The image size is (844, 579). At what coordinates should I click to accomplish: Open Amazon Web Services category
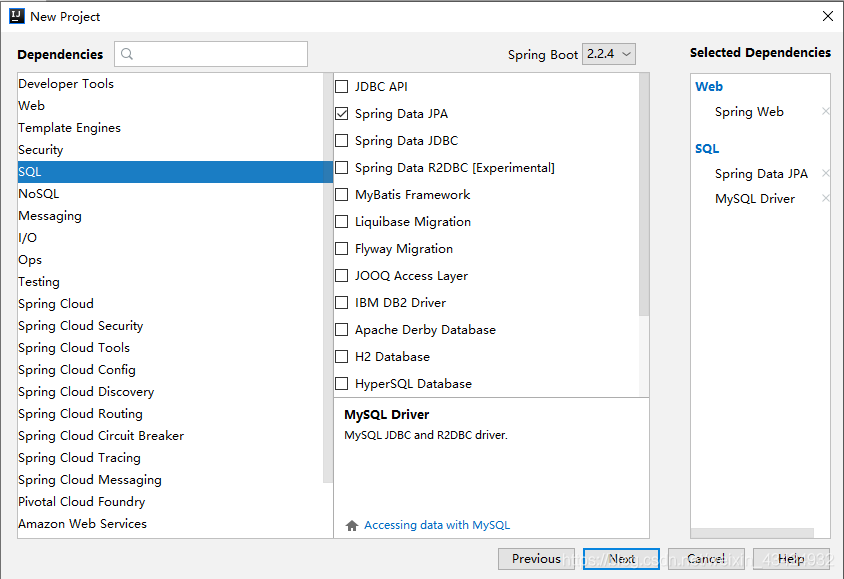coord(170,524)
